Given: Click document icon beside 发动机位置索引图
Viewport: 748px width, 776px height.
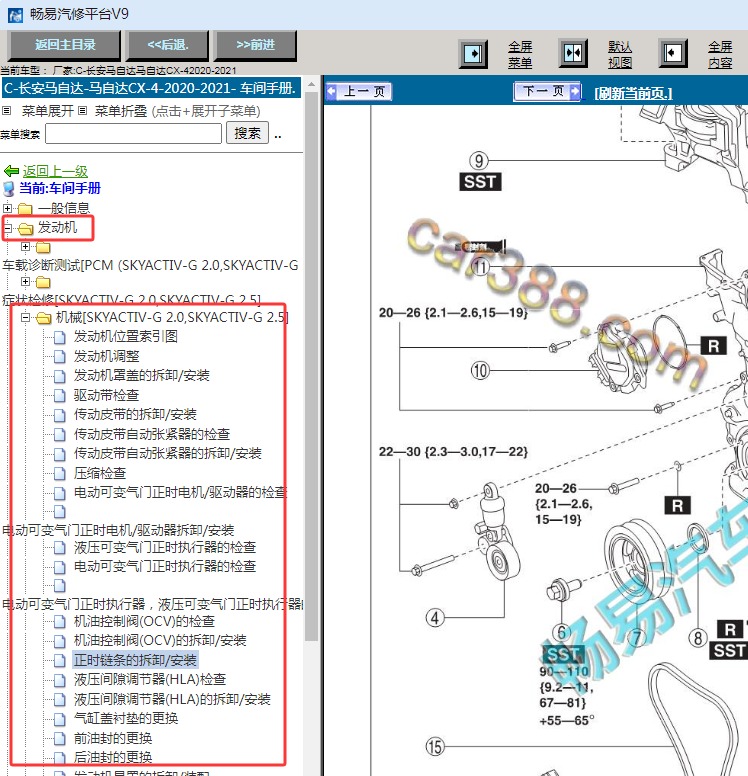Looking at the screenshot, I should pyautogui.click(x=59, y=338).
